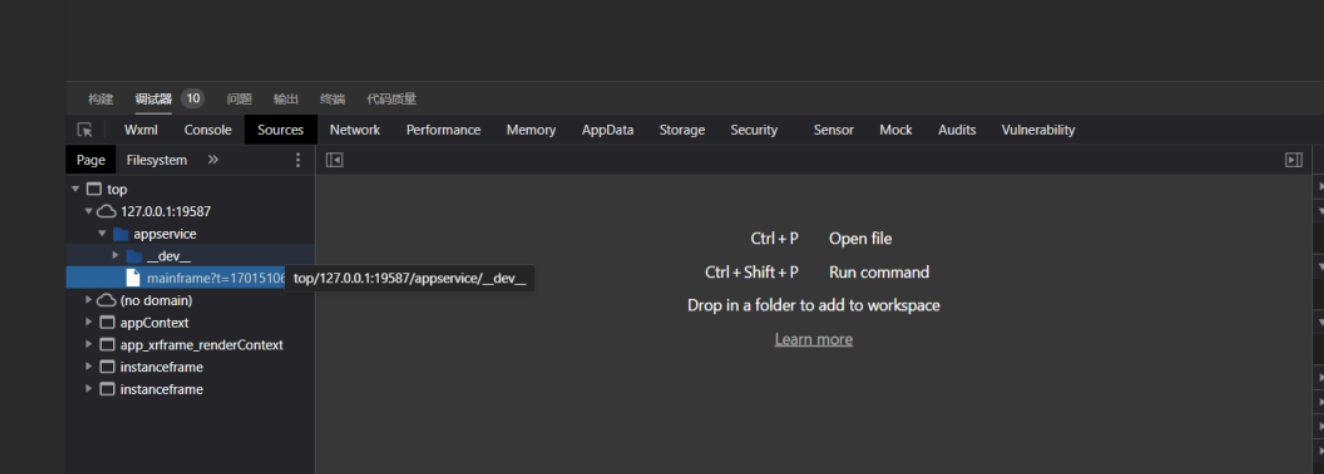Expand the (no domain) tree node

click(89, 300)
